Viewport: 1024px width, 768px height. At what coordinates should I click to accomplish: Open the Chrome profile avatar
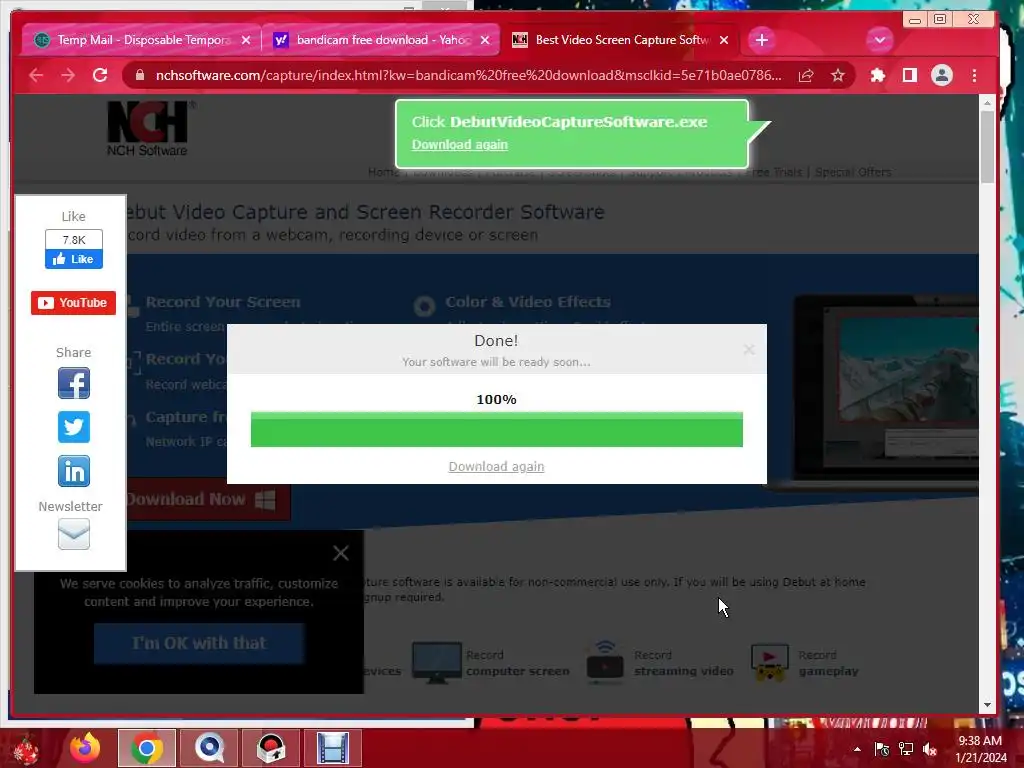[x=942, y=76]
